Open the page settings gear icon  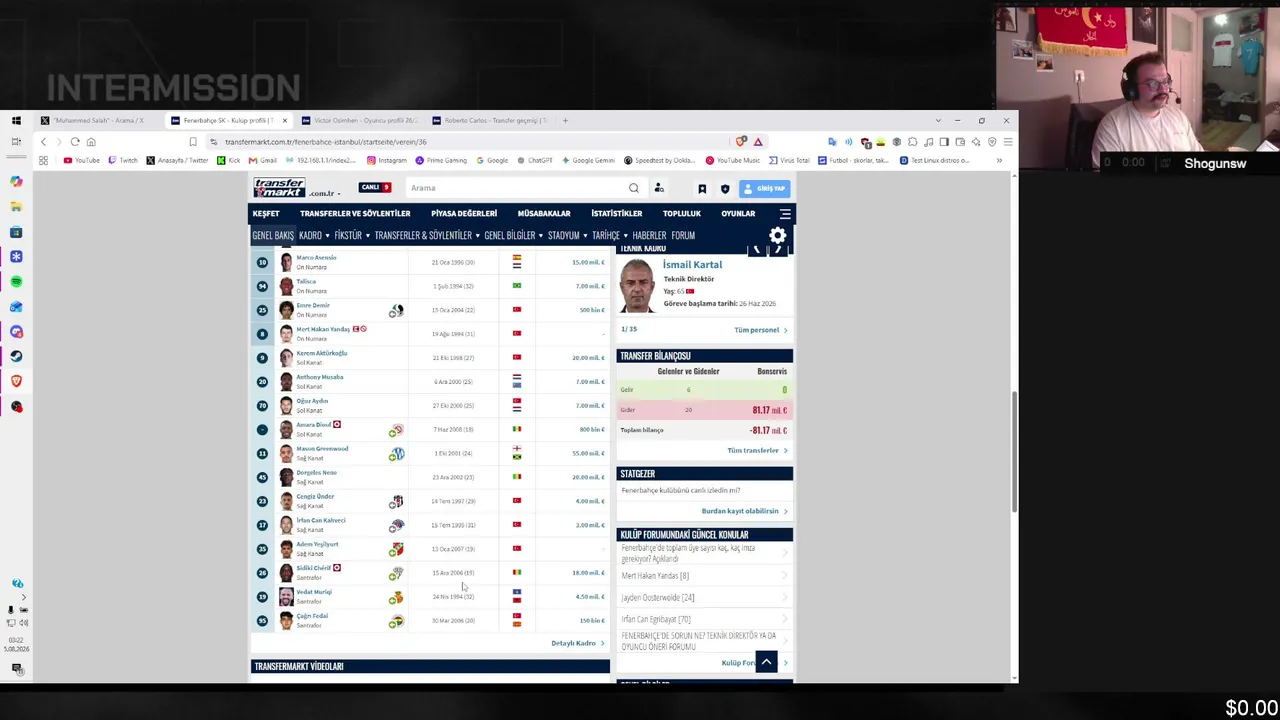coord(777,236)
